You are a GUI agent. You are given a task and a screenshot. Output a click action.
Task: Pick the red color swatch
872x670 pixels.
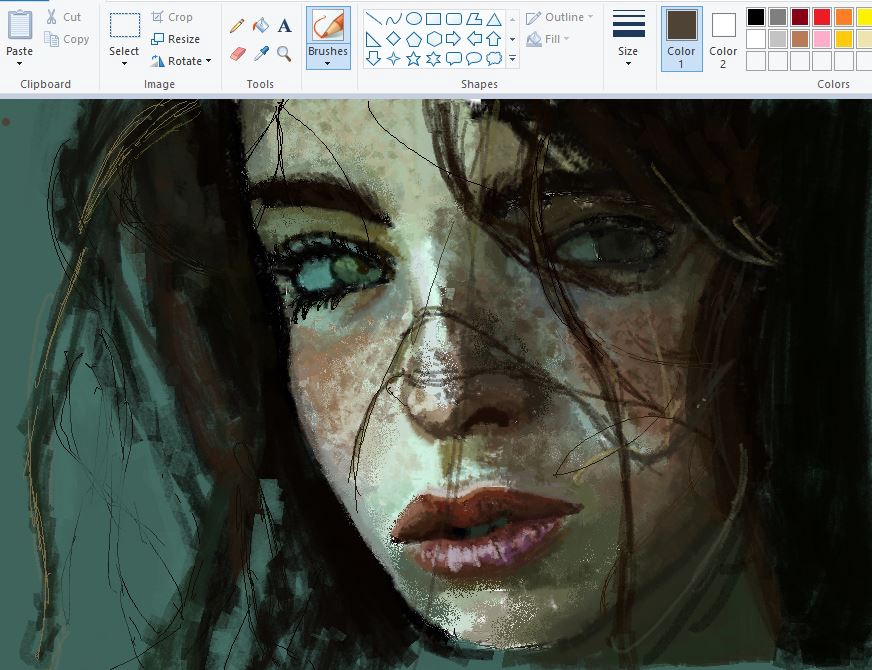pos(821,17)
